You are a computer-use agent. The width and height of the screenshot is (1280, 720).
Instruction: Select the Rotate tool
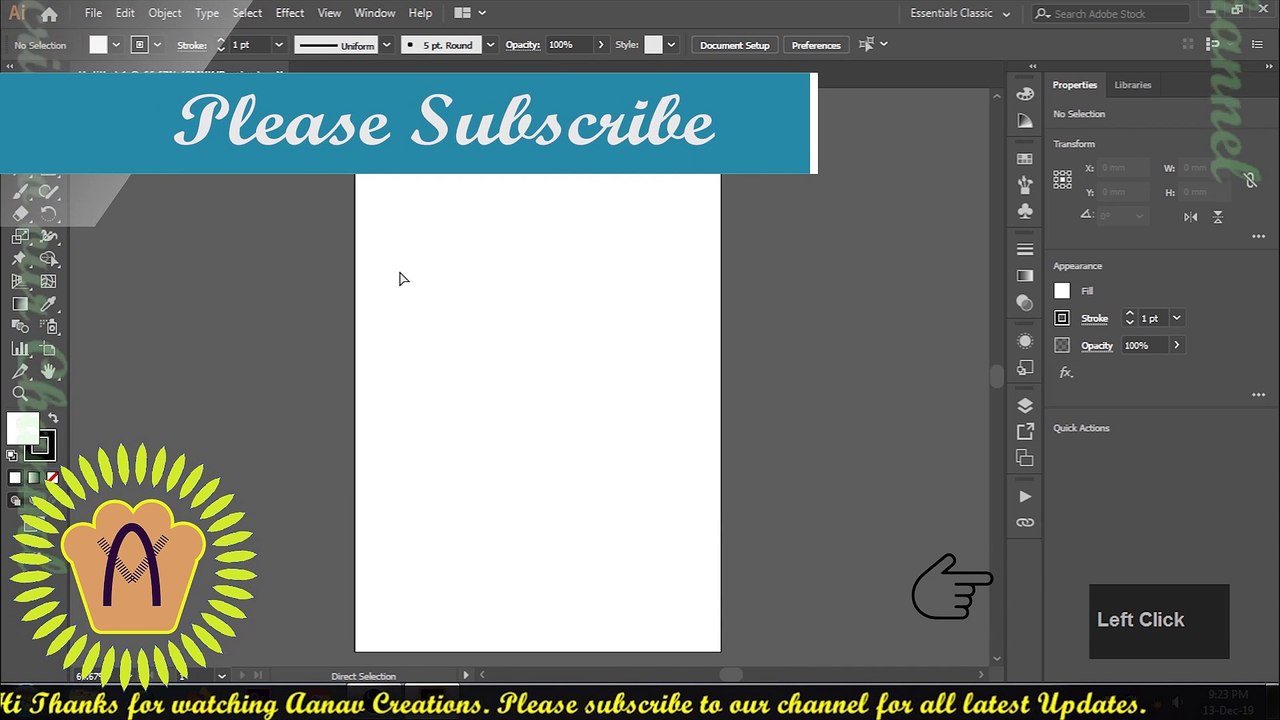click(48, 214)
